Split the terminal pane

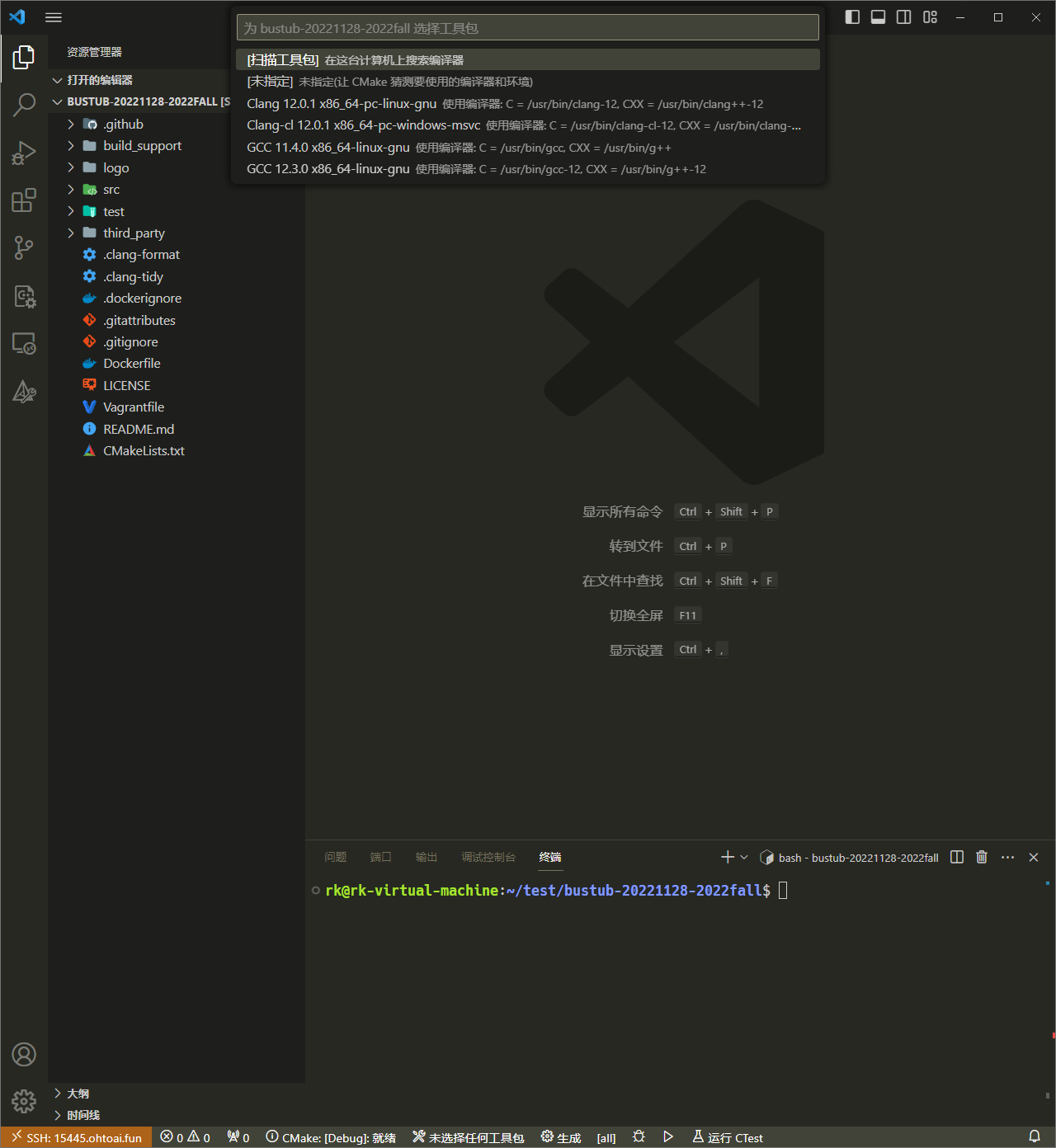coord(957,858)
